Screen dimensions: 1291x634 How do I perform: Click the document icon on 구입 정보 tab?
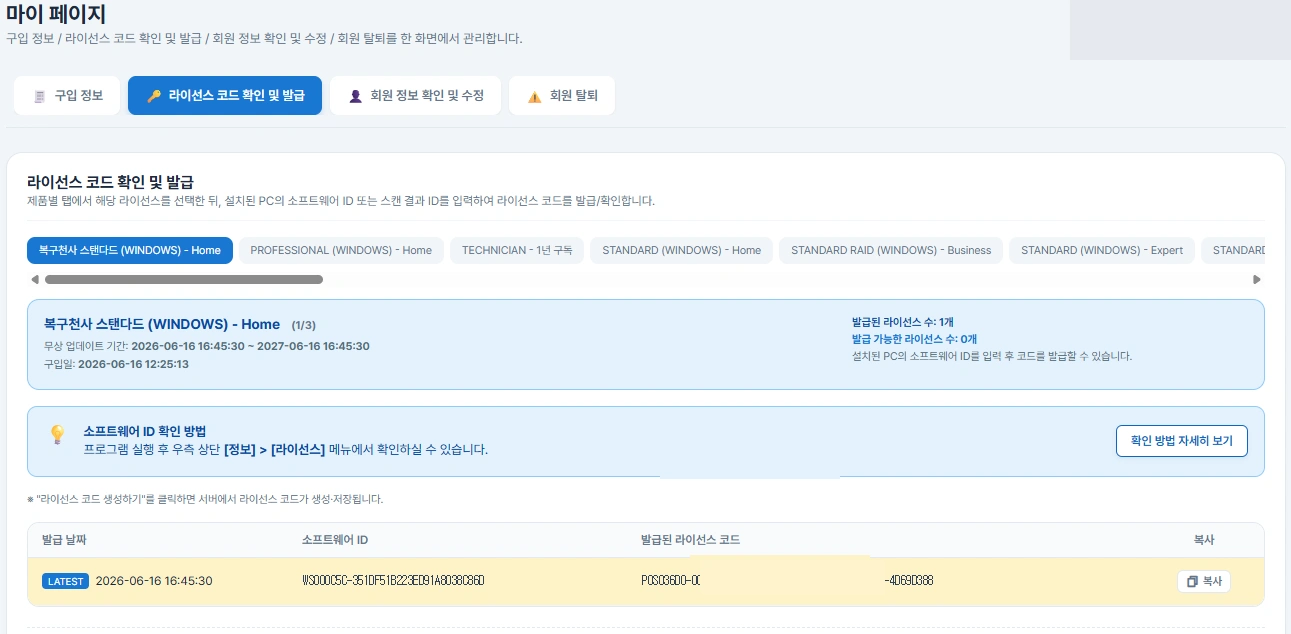tap(39, 97)
